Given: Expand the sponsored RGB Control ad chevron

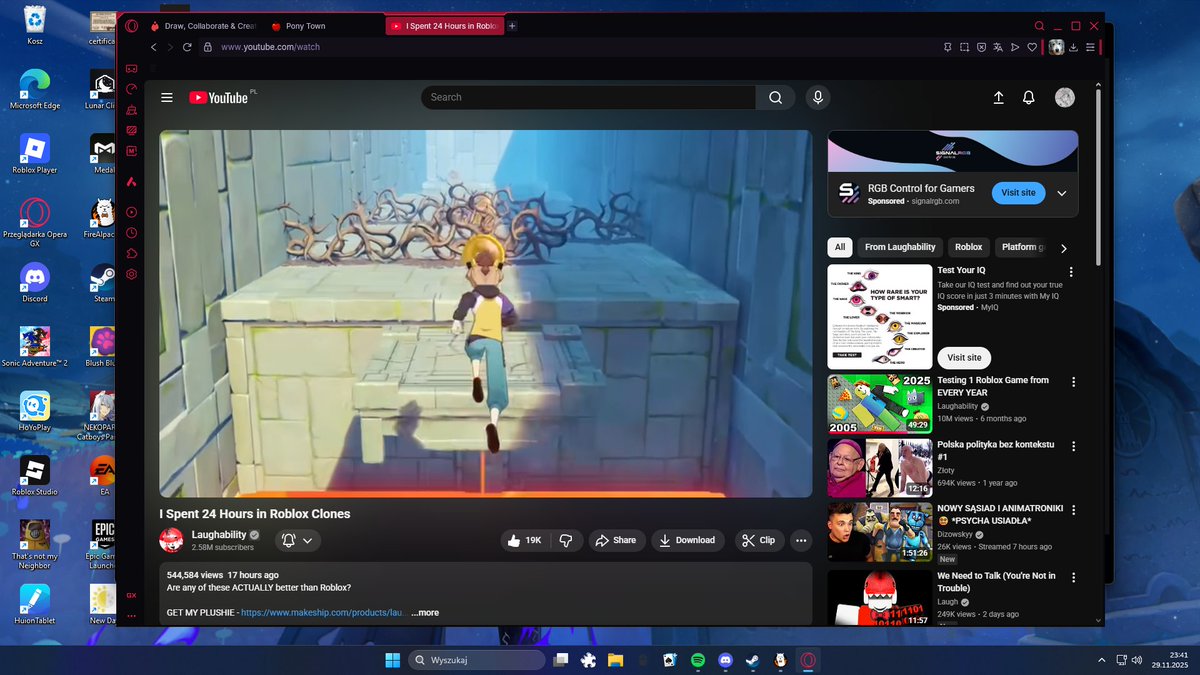Looking at the screenshot, I should click(1062, 193).
